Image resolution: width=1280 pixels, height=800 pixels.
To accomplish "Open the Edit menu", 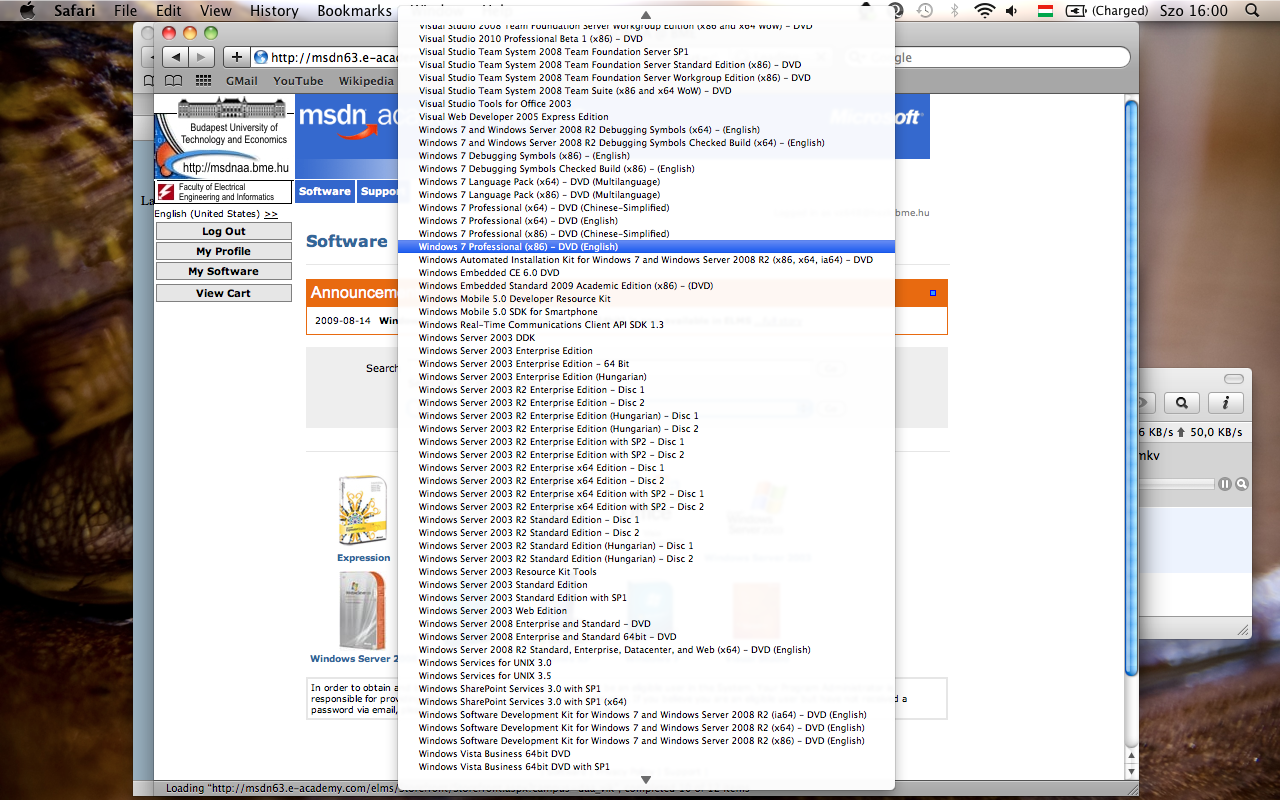I will coord(168,11).
